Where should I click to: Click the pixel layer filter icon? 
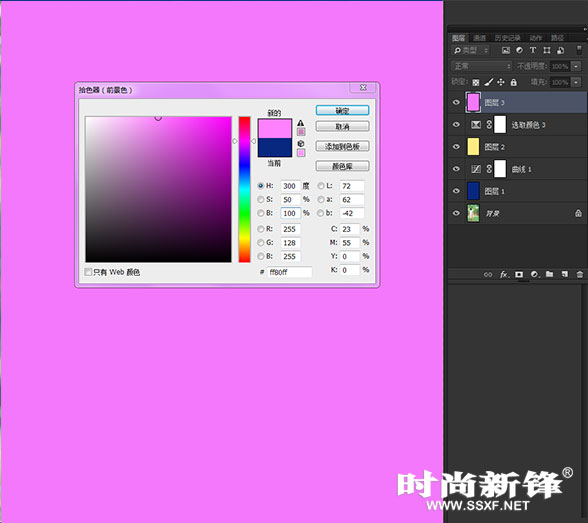(x=506, y=50)
